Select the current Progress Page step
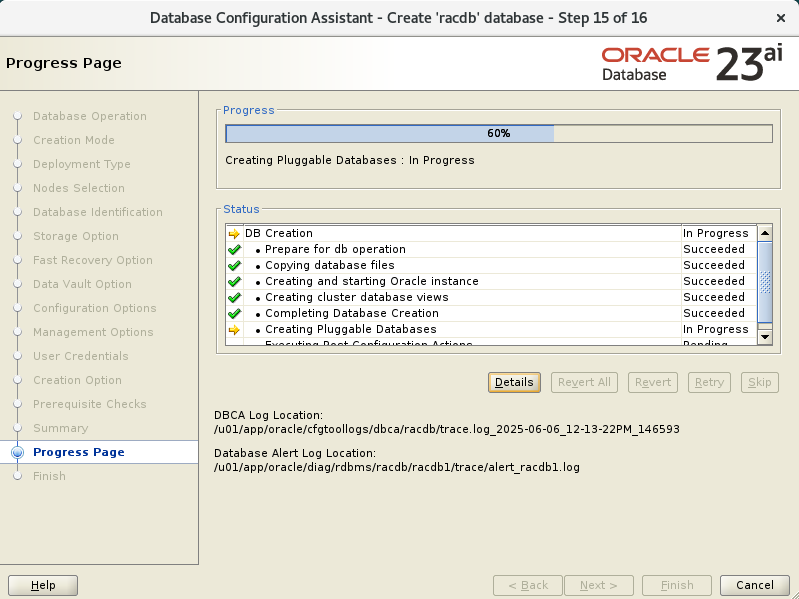The image size is (799, 599). pyautogui.click(x=78, y=452)
